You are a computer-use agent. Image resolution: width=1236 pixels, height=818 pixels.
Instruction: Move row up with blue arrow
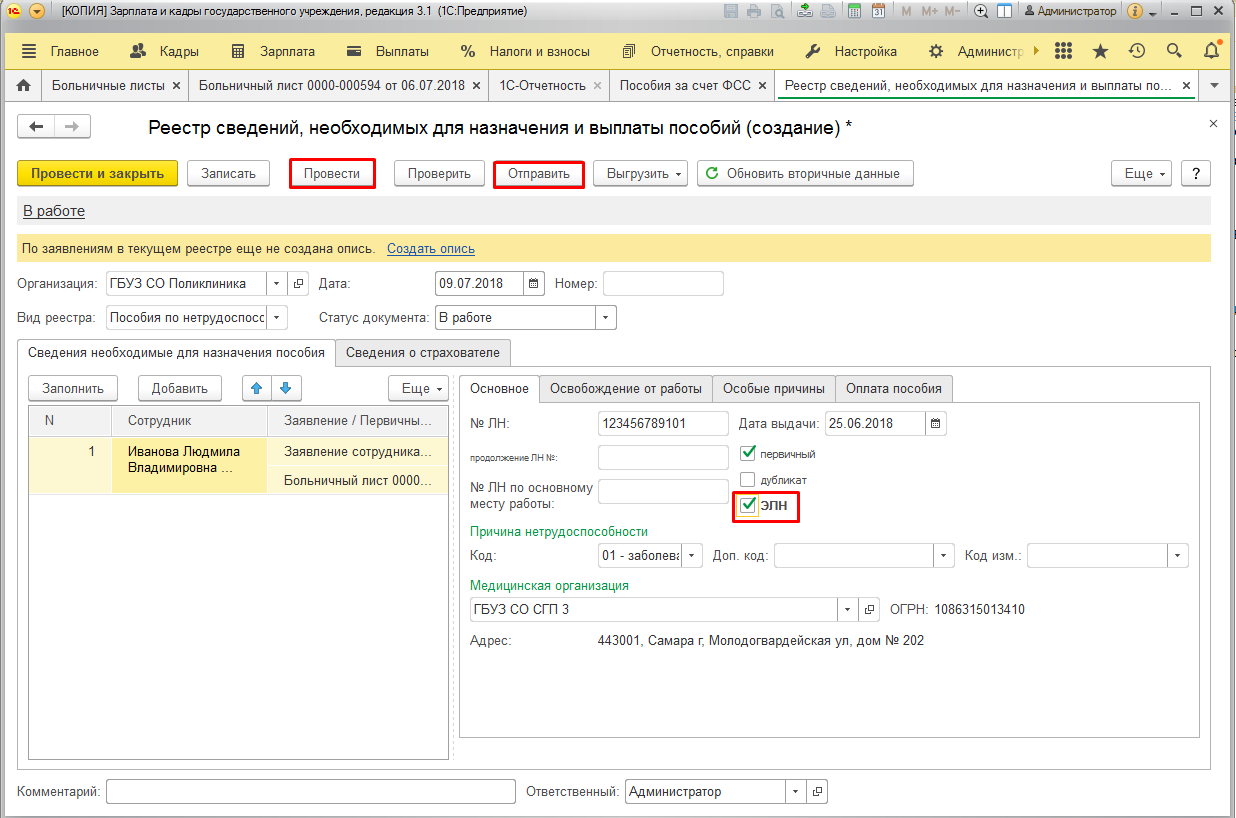point(257,389)
